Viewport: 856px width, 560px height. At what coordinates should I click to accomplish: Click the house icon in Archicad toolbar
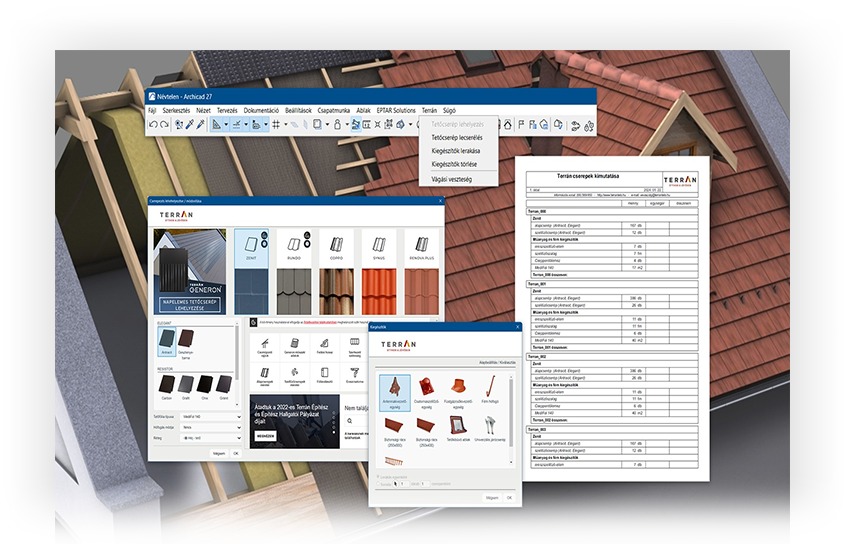coord(507,124)
